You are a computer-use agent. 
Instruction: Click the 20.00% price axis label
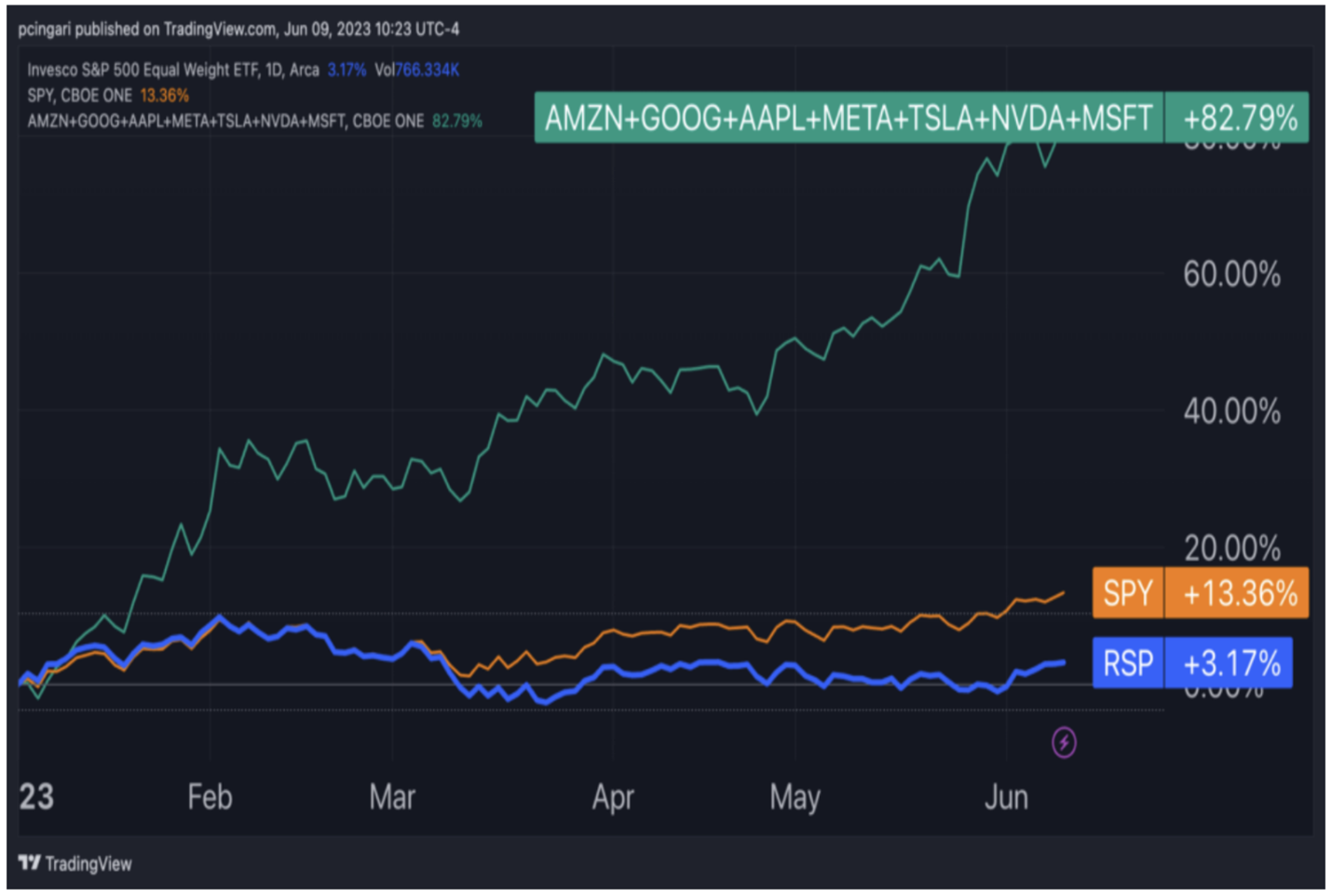tap(1231, 548)
